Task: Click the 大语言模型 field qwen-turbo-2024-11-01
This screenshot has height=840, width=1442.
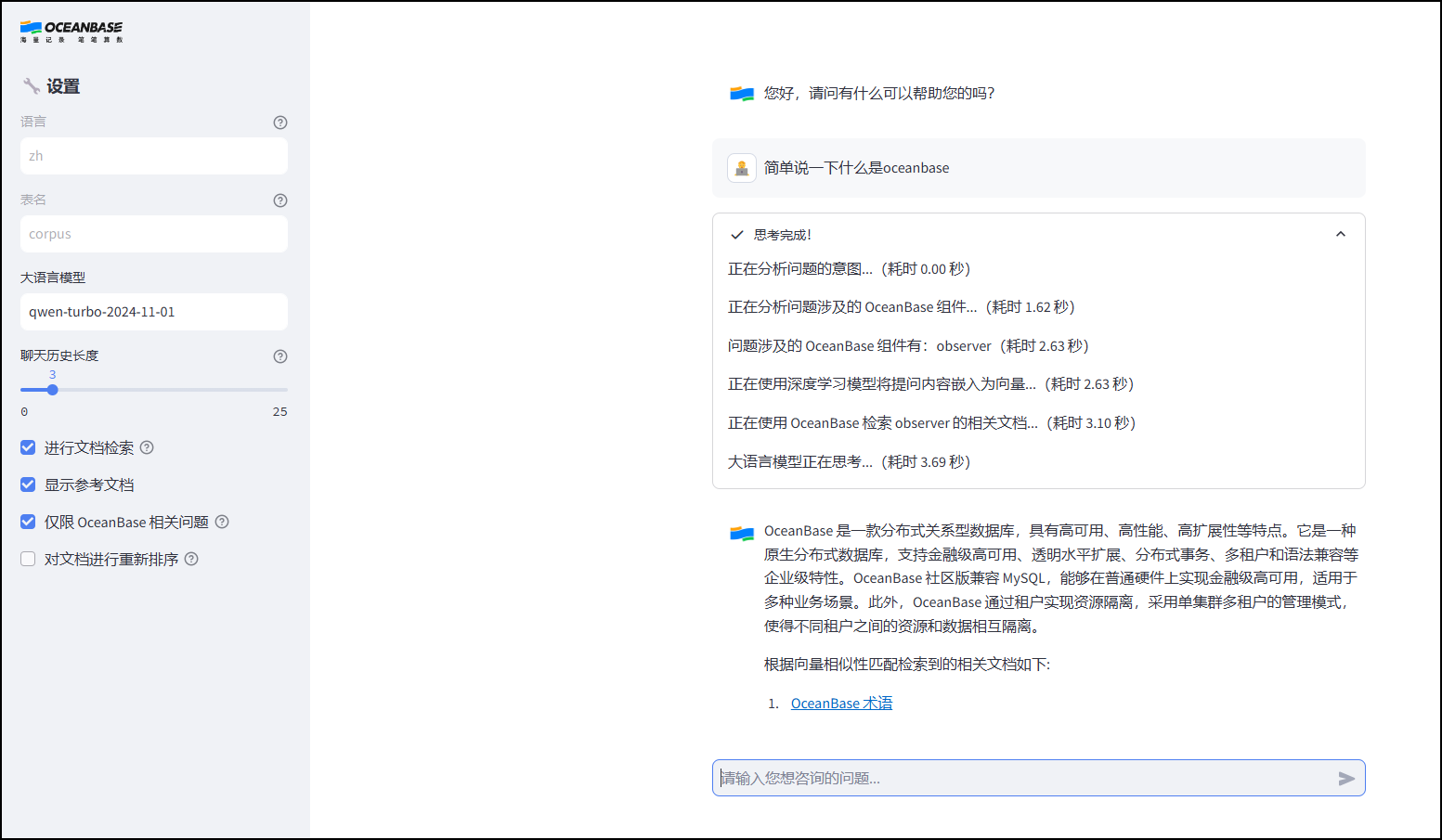Action: 154,312
